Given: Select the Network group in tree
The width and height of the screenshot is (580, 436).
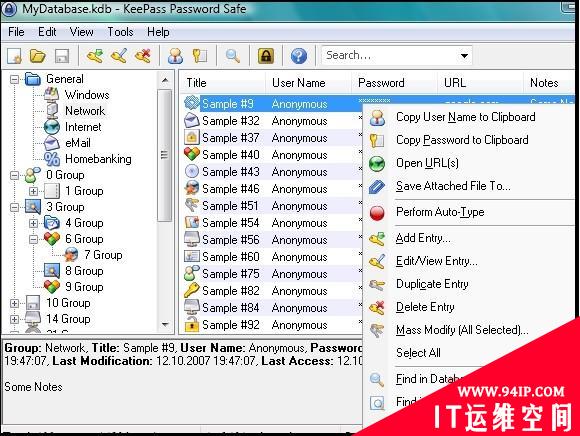Looking at the screenshot, I should click(85, 111).
